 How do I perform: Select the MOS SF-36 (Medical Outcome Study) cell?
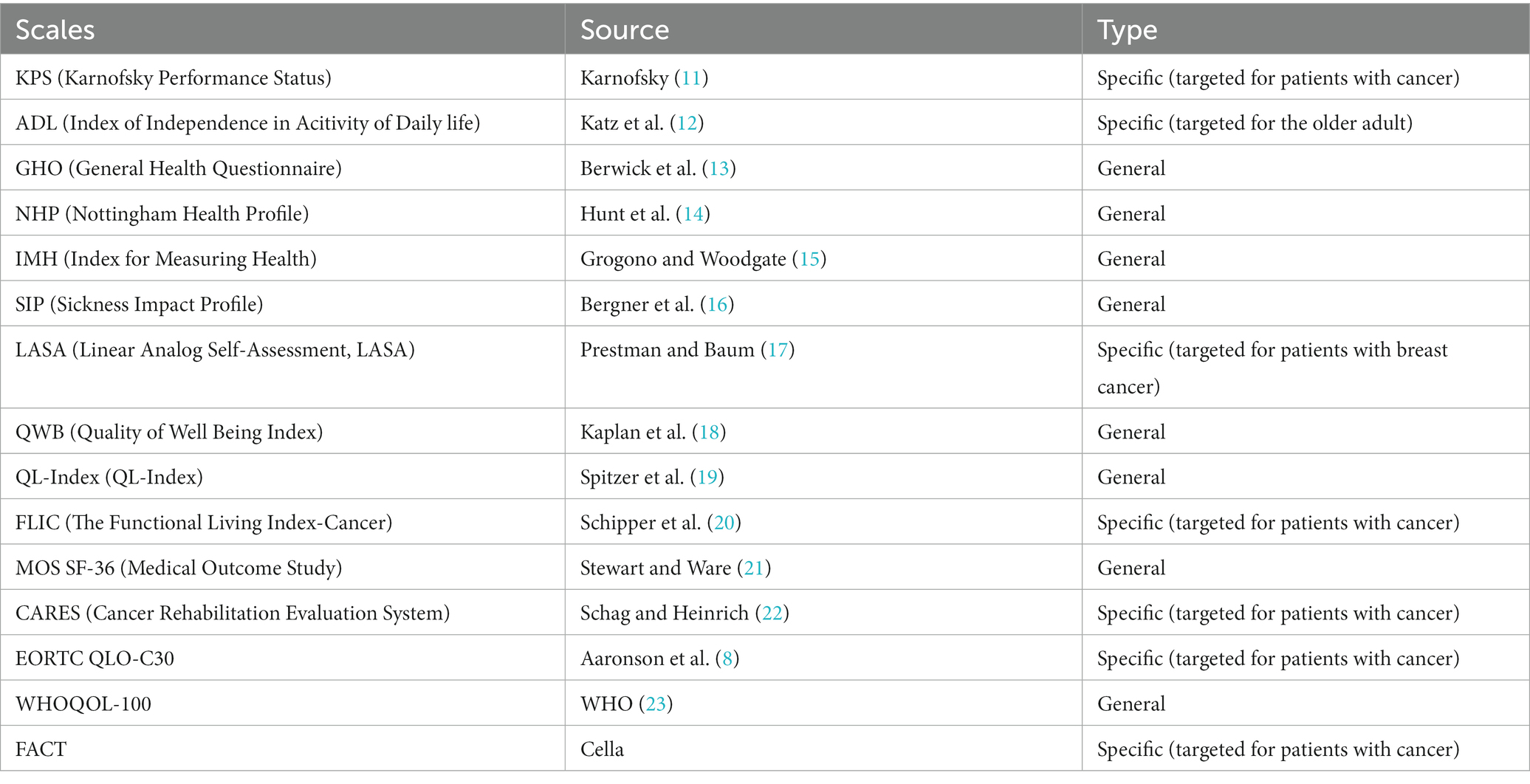(283, 568)
